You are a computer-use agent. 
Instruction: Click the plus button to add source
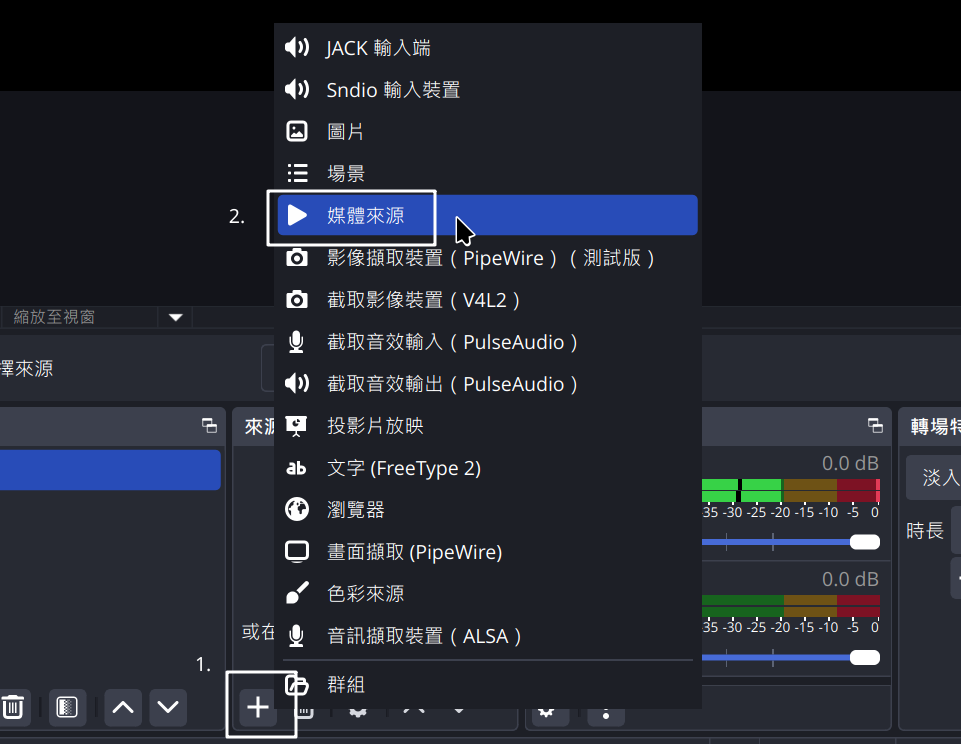tap(257, 707)
